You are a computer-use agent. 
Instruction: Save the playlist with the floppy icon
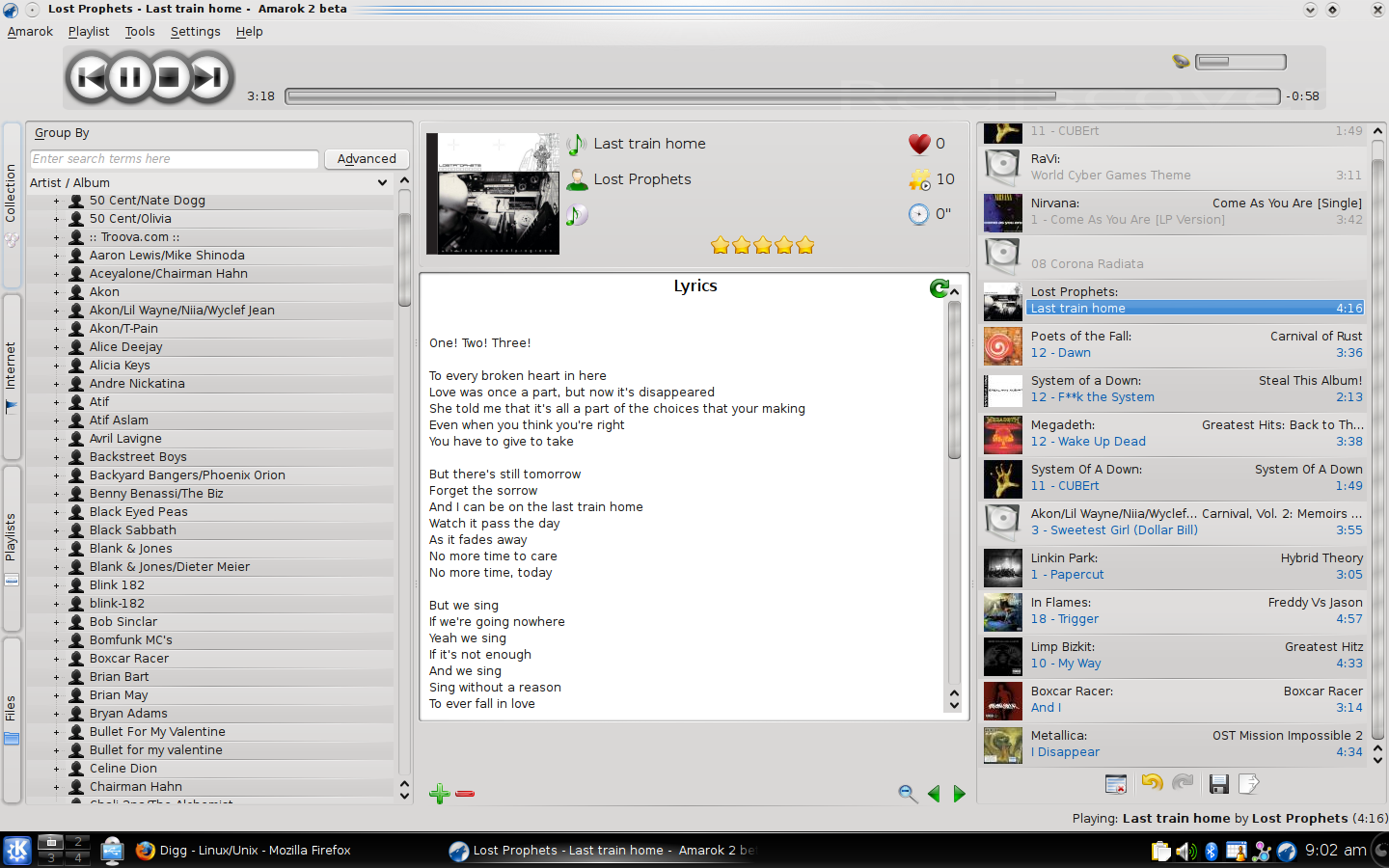1219,784
